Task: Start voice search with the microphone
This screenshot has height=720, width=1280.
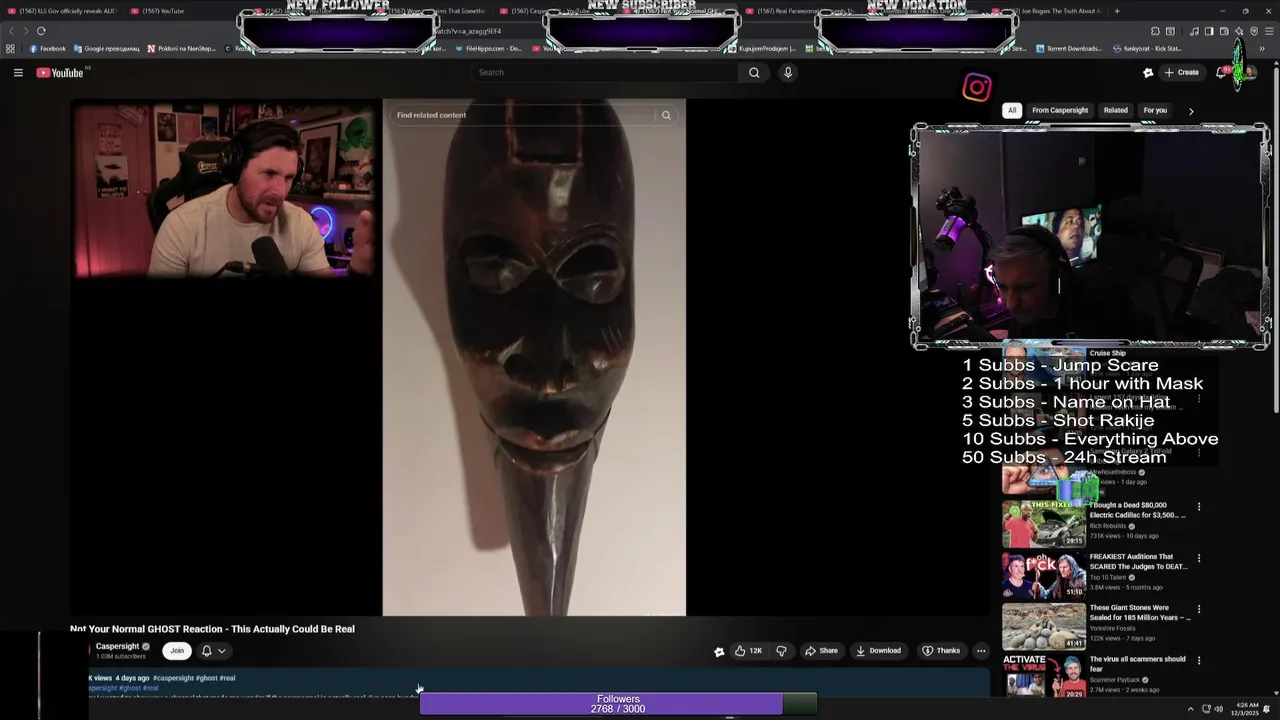Action: (788, 72)
